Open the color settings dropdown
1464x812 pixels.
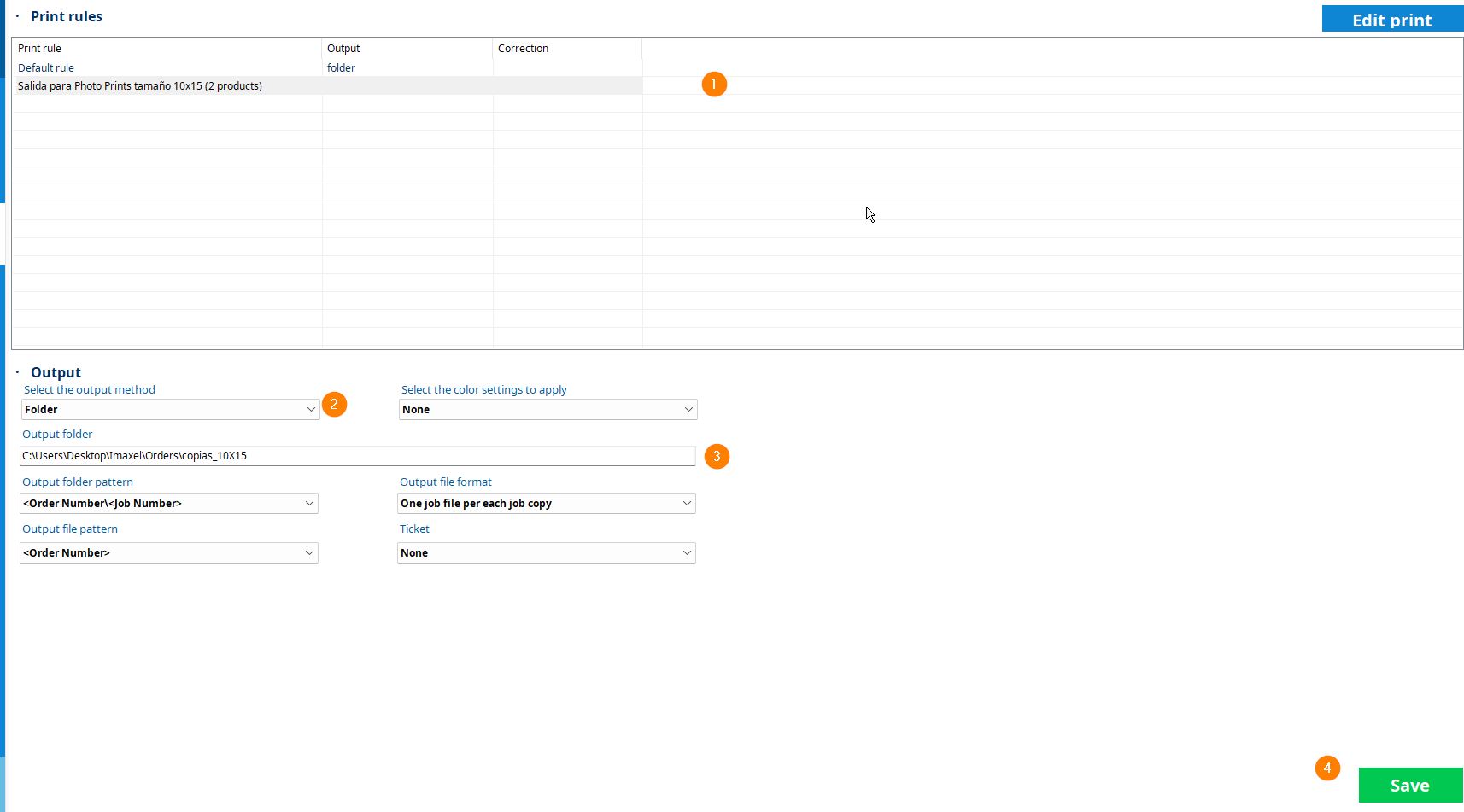(548, 410)
